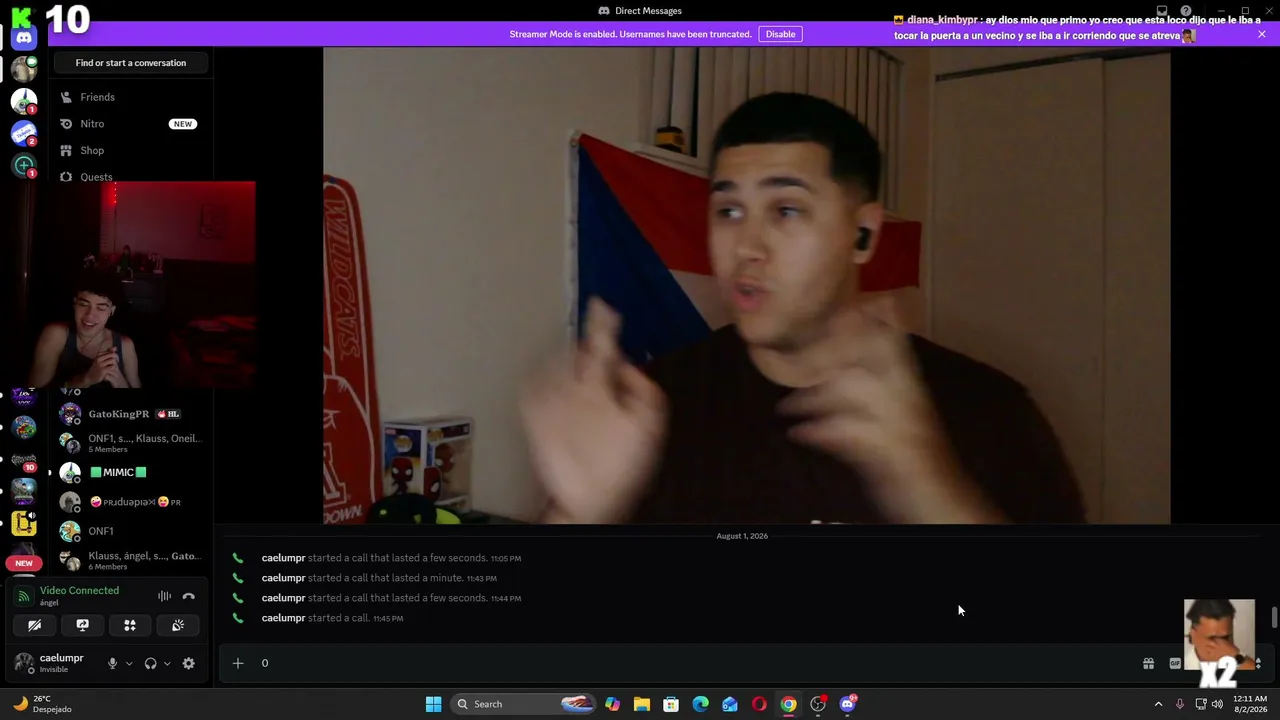Mute the microphone
The height and width of the screenshot is (720, 1280).
(112, 663)
